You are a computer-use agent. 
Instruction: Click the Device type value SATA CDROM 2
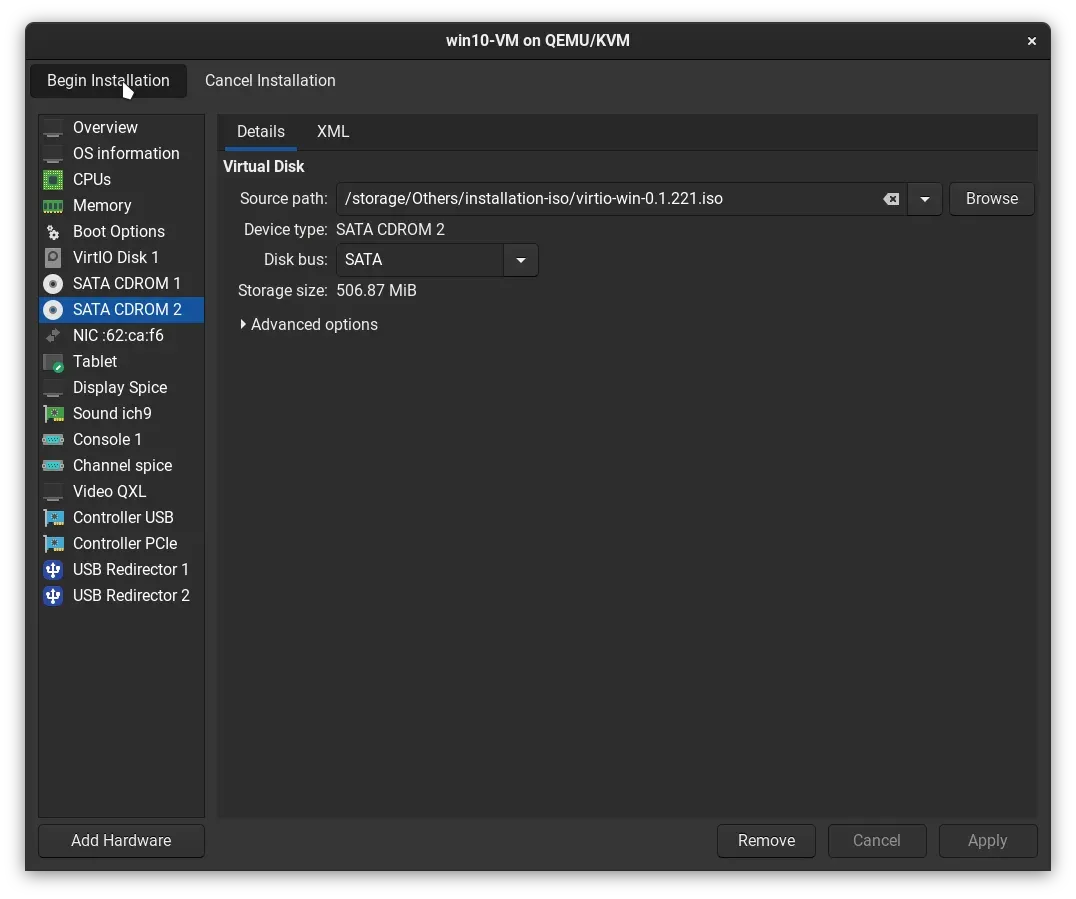(390, 230)
